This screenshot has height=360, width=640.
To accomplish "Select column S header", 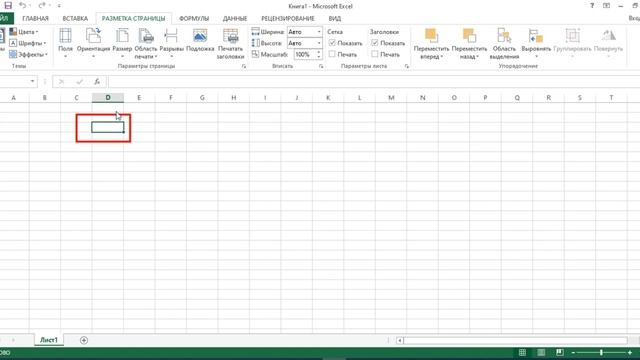I will coord(580,98).
